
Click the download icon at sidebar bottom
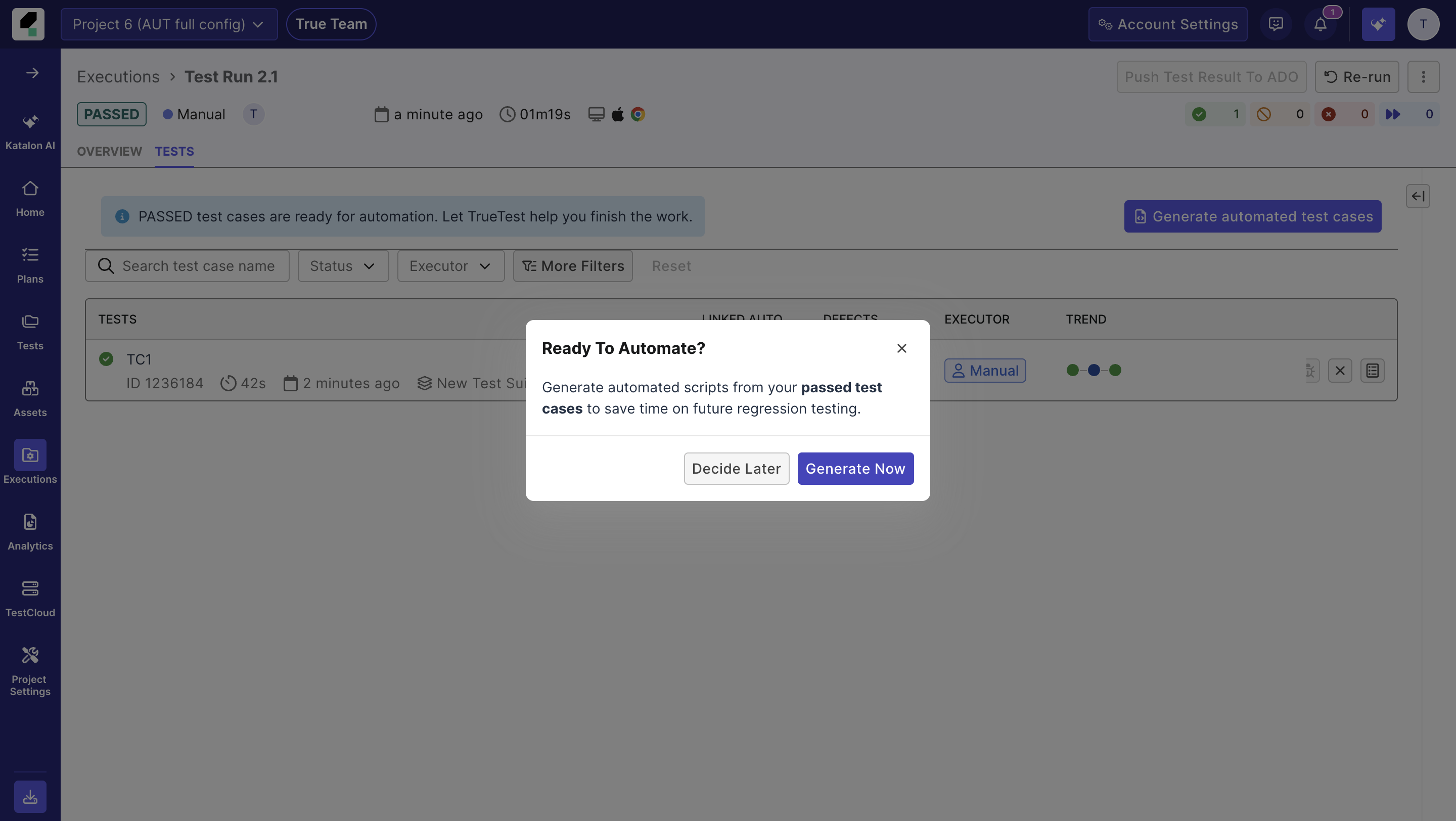point(30,796)
